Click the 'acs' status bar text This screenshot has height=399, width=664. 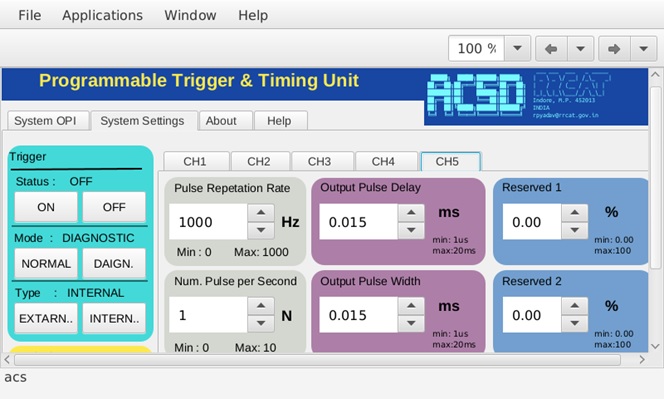(16, 377)
